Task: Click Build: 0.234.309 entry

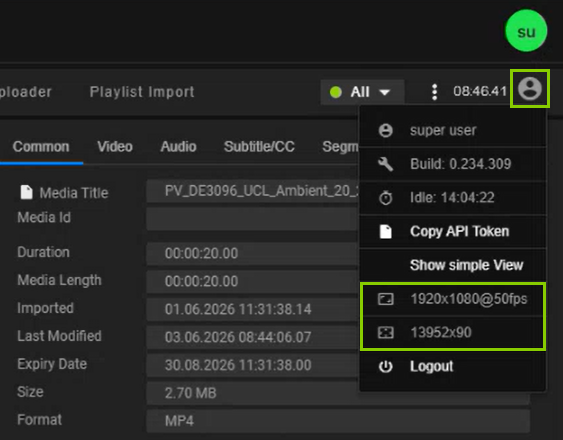Action: click(x=453, y=164)
